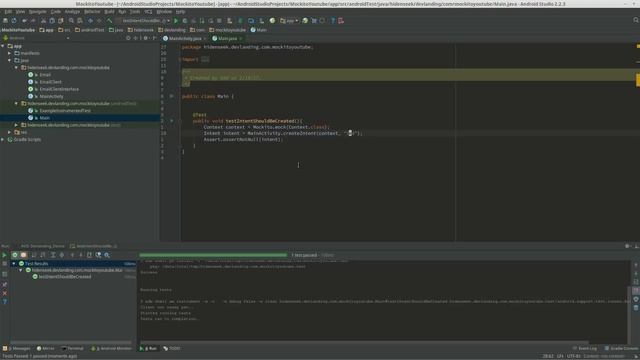Collapse Test Results node in Run panel
The width and height of the screenshot is (640, 360).
pyautogui.click(x=14, y=264)
